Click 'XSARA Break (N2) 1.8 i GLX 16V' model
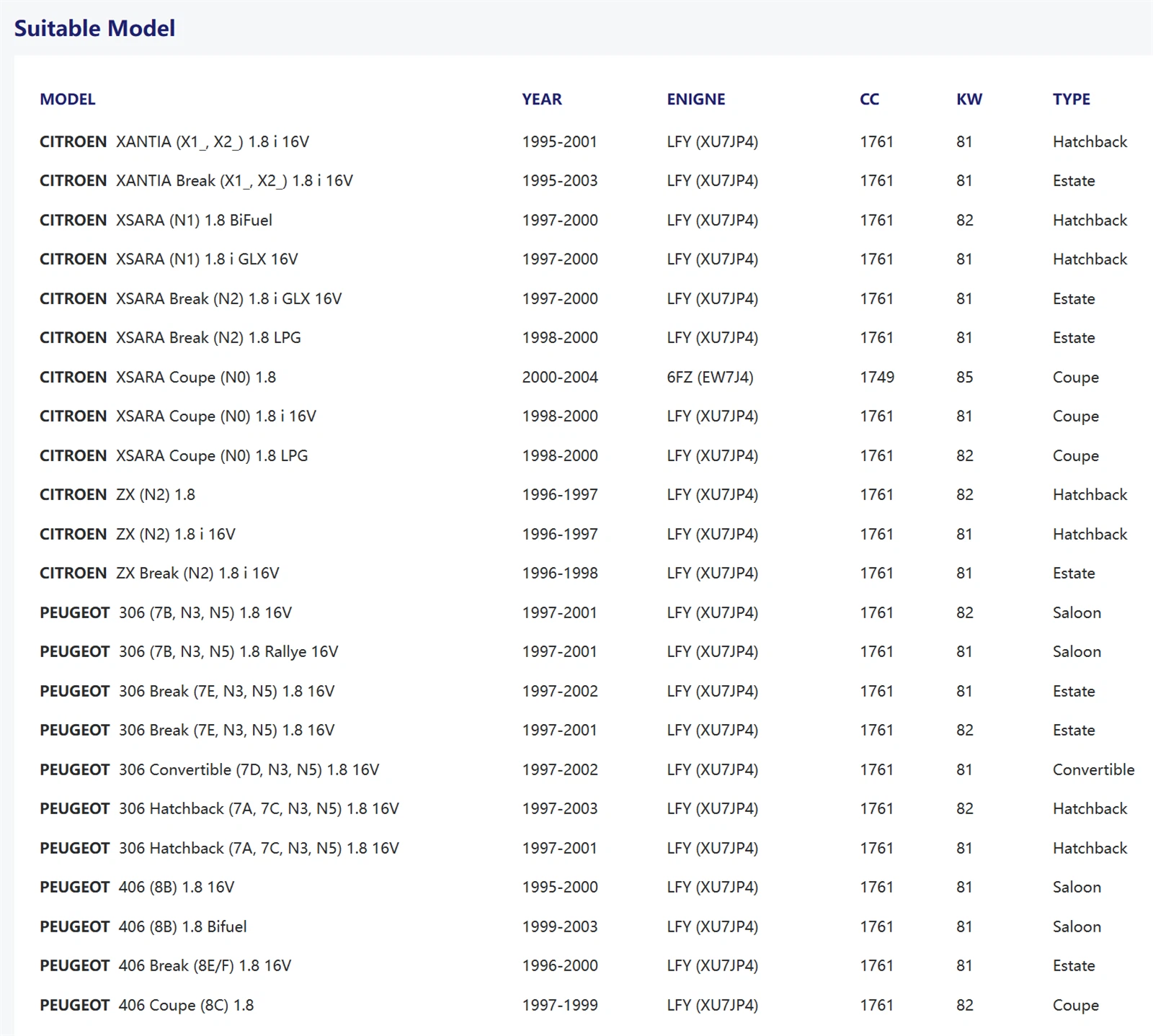 click(229, 299)
